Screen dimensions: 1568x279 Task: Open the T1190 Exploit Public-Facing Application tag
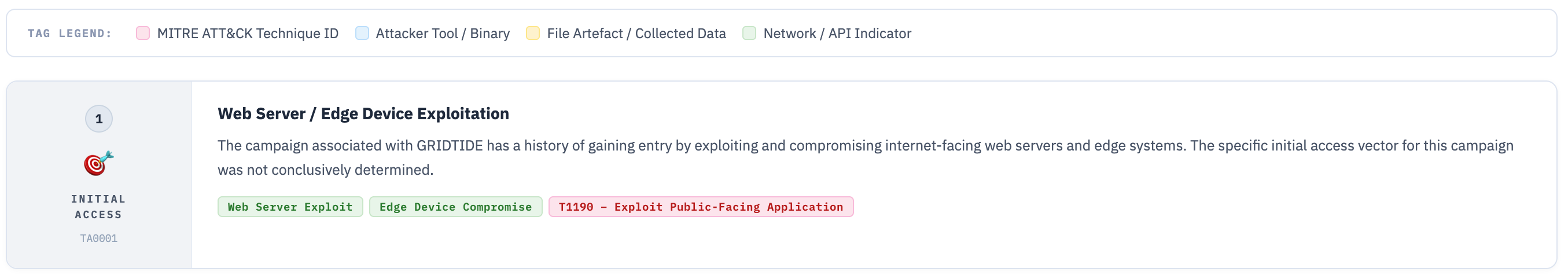tap(701, 207)
